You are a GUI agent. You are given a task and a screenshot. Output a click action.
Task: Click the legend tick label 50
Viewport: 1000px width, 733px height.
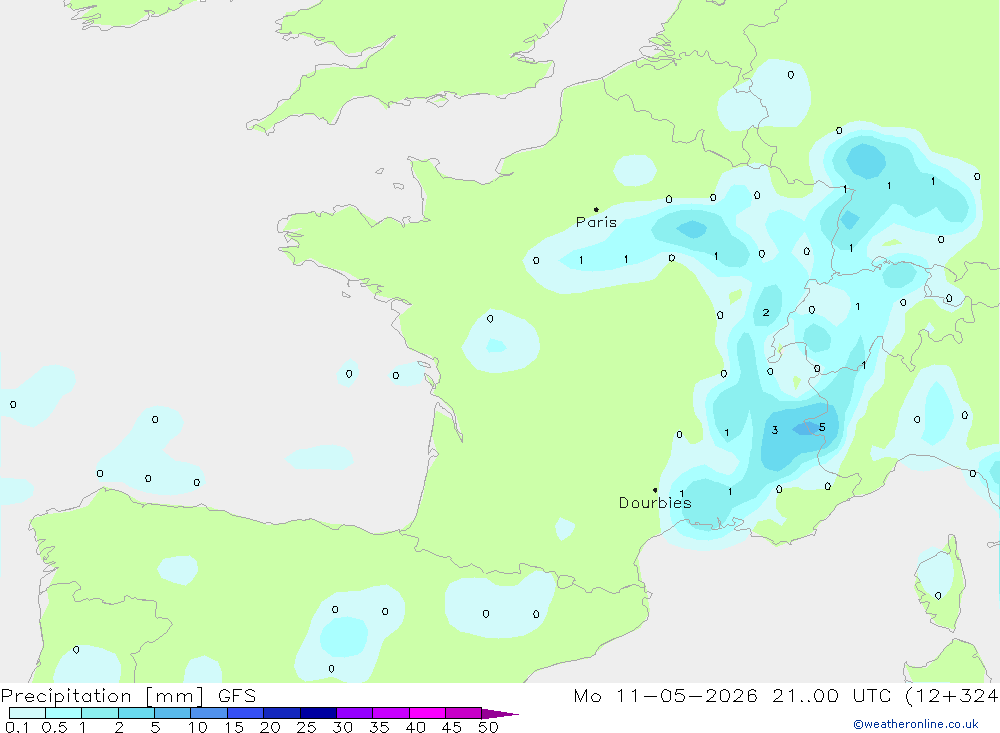click(488, 727)
